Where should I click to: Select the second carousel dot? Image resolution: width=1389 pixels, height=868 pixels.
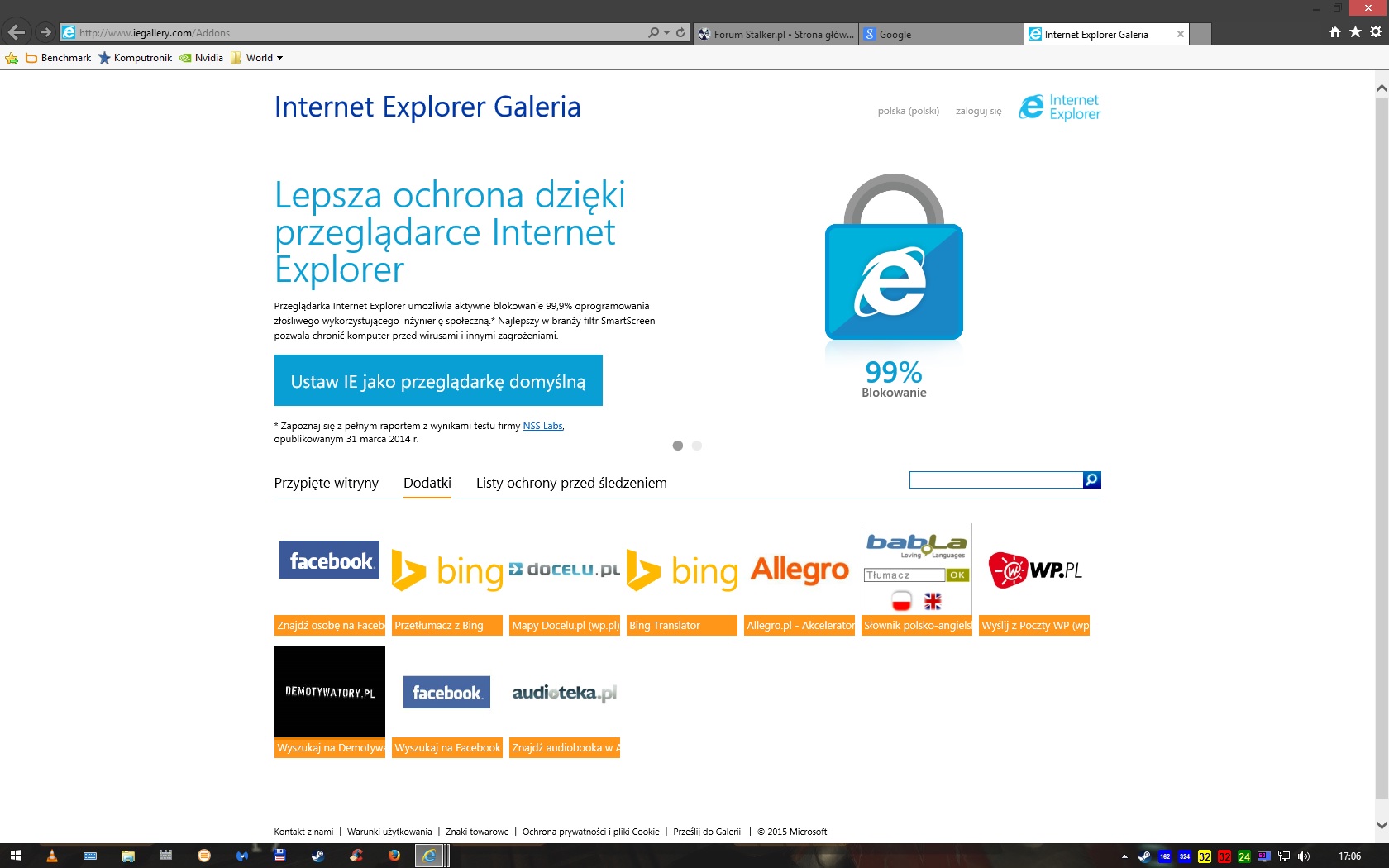click(697, 446)
